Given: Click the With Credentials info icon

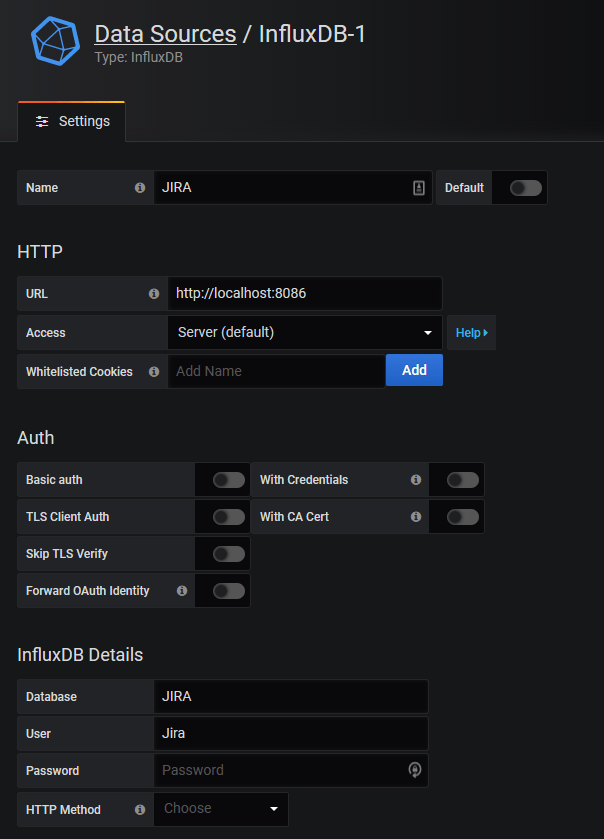Looking at the screenshot, I should pyautogui.click(x=416, y=480).
